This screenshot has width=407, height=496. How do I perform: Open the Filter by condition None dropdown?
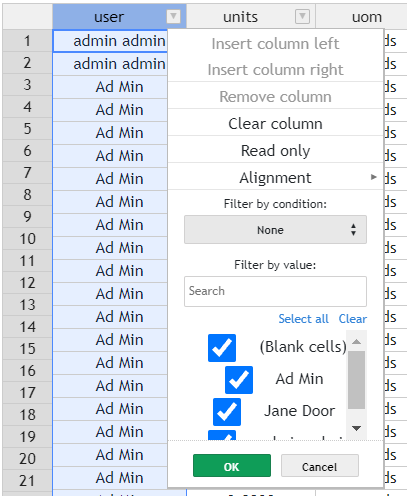click(275, 230)
